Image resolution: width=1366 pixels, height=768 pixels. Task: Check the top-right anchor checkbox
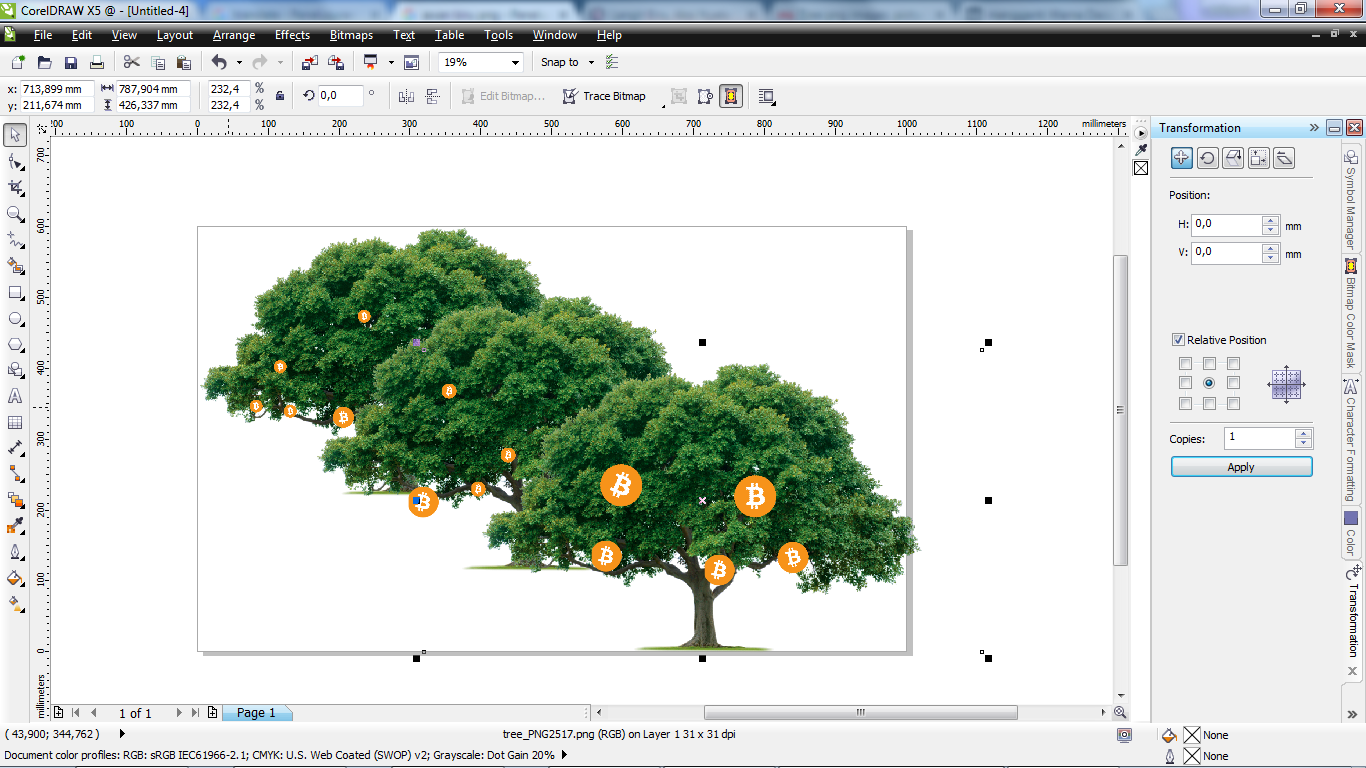point(1234,364)
